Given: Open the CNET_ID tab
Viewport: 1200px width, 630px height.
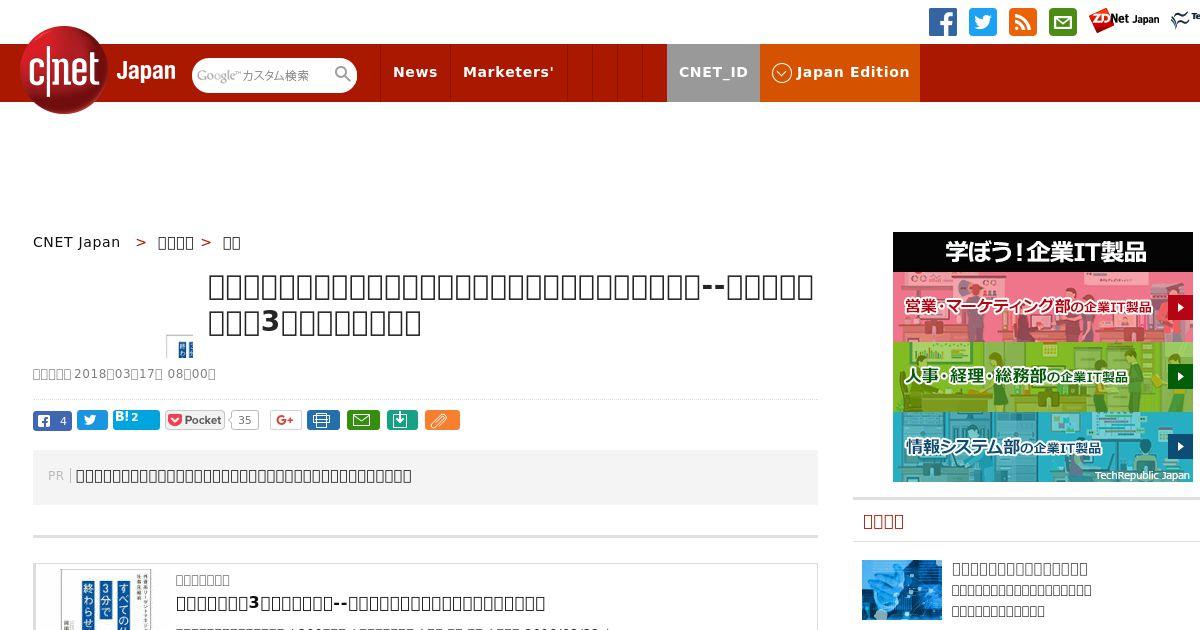Looking at the screenshot, I should pos(713,72).
